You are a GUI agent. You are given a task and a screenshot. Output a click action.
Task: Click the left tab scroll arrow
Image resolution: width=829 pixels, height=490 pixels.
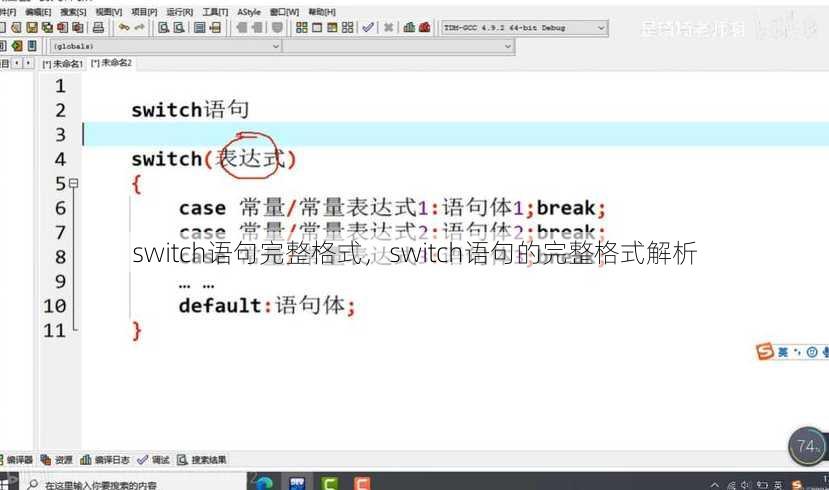[x=17, y=63]
